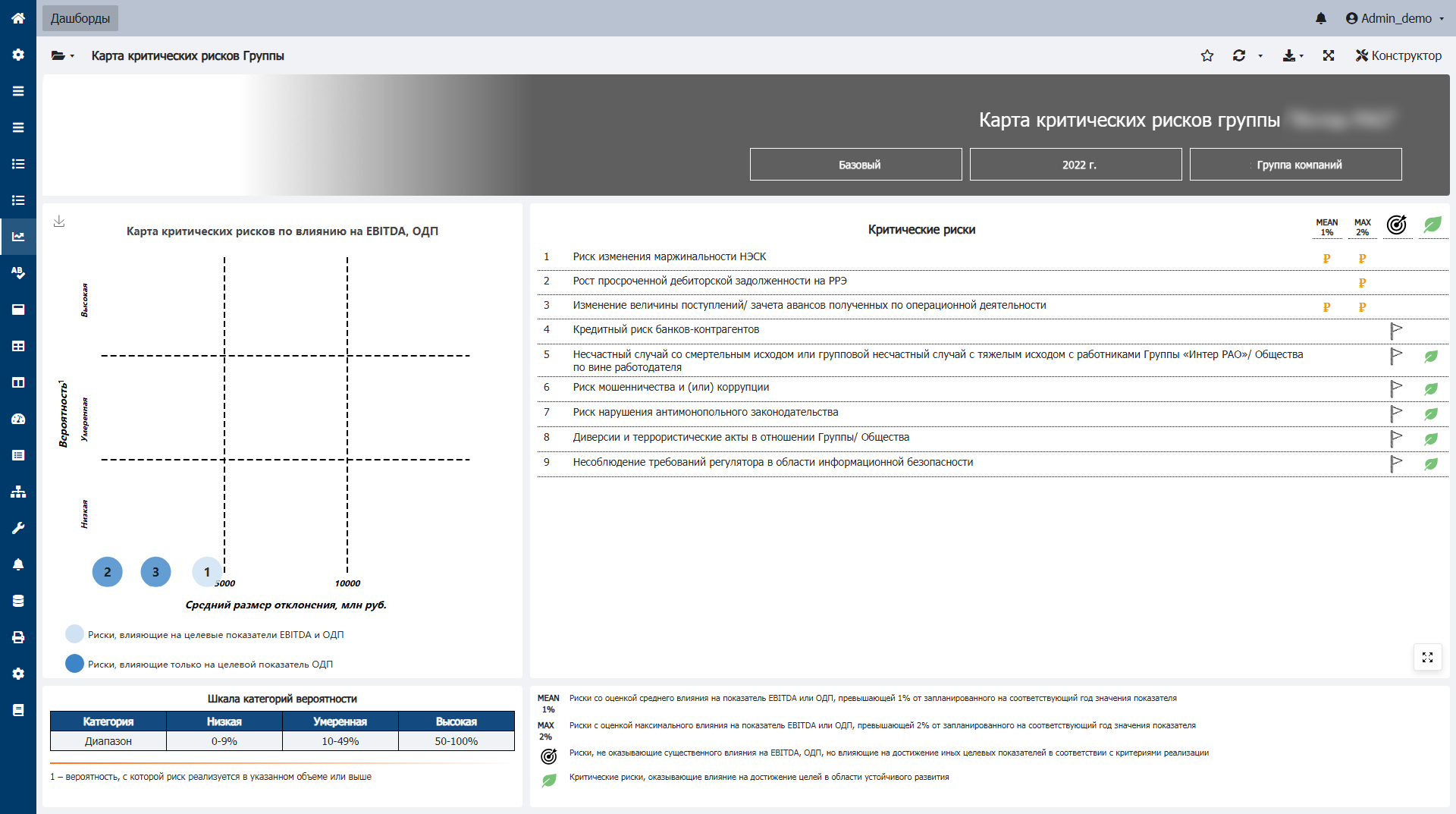Download the EBITDA risk map chart
This screenshot has height=814, width=1456.
click(x=59, y=222)
